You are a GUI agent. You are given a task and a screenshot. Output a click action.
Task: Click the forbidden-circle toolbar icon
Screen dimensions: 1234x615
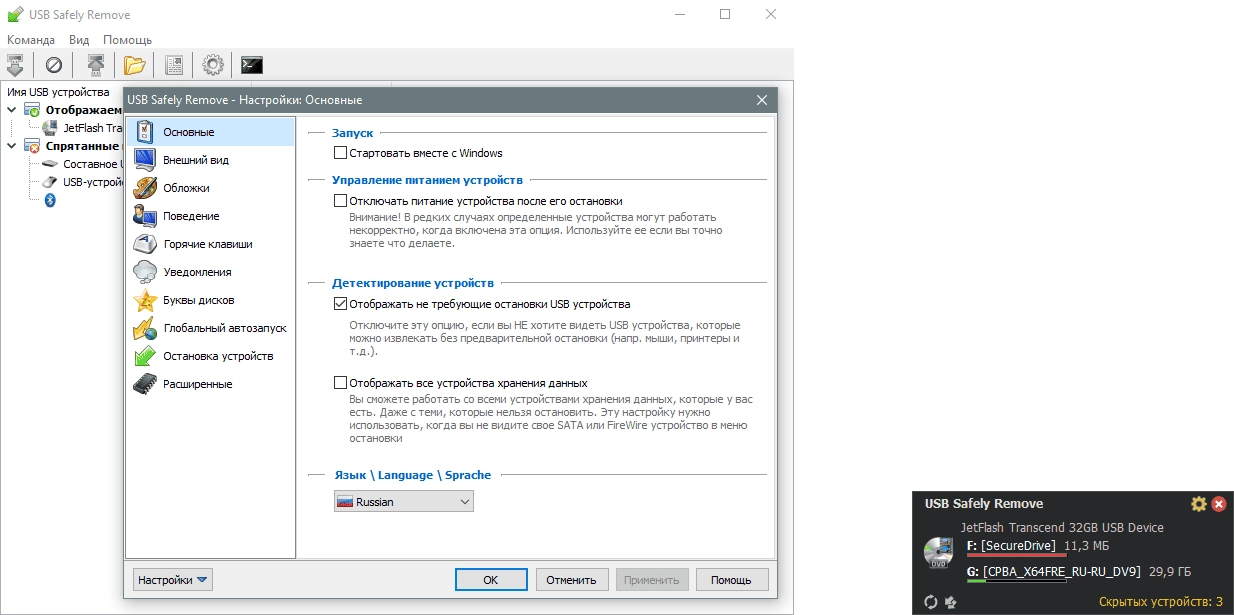point(54,65)
